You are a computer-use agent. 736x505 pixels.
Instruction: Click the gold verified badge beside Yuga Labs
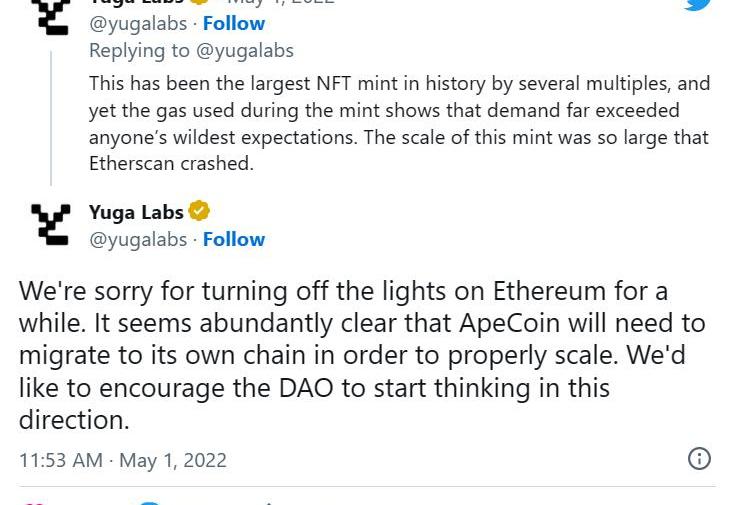[x=199, y=211]
